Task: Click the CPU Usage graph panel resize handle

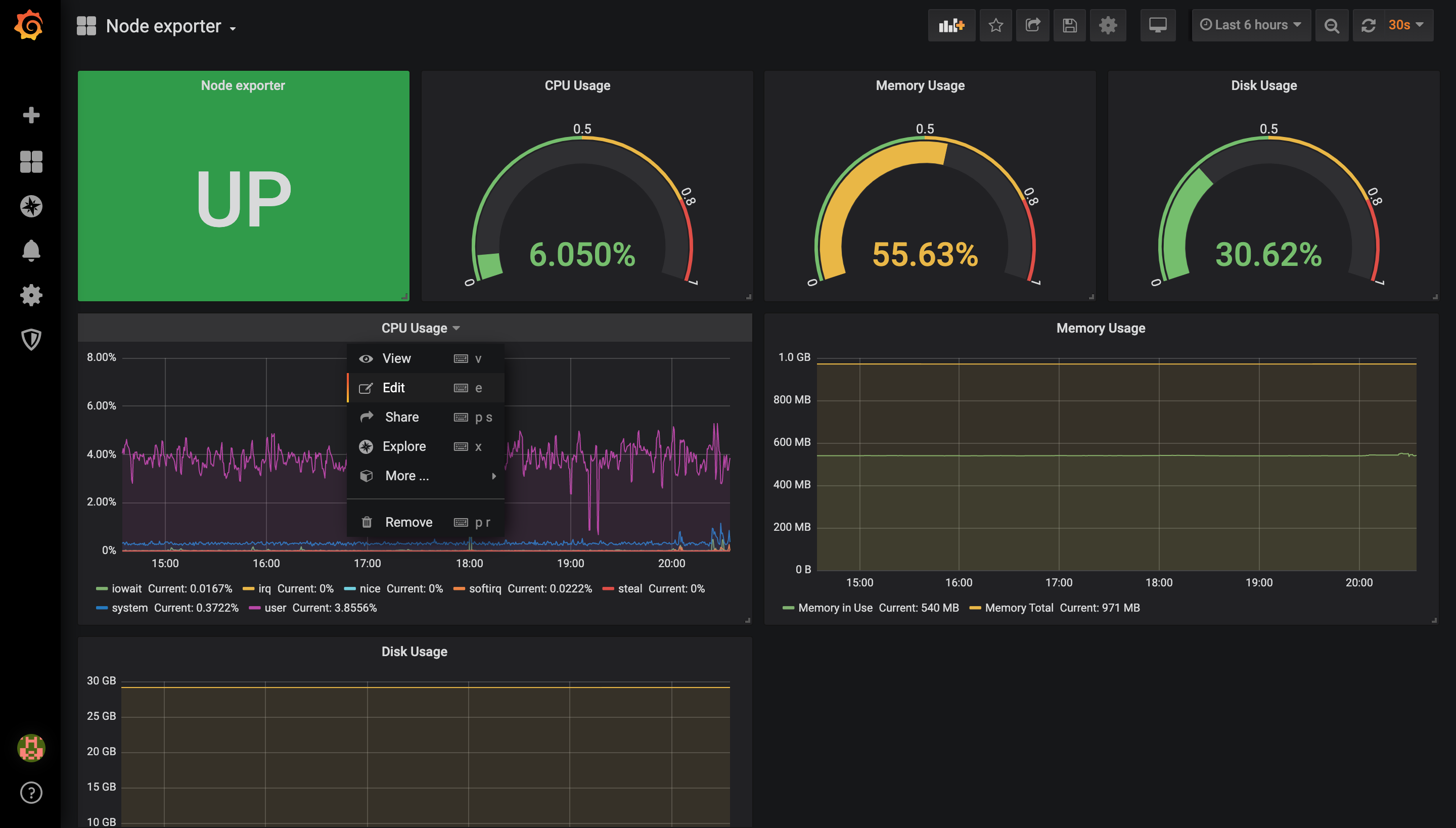Action: coord(747,620)
